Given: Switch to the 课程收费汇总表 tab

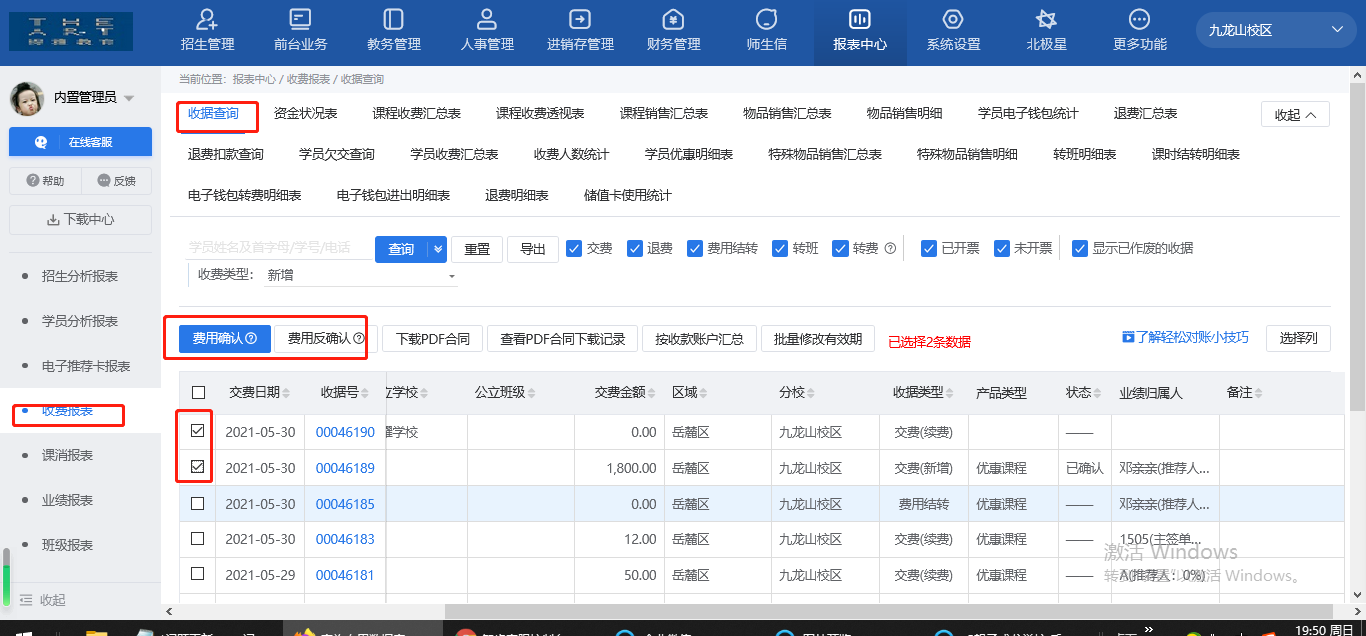Looking at the screenshot, I should point(416,113).
